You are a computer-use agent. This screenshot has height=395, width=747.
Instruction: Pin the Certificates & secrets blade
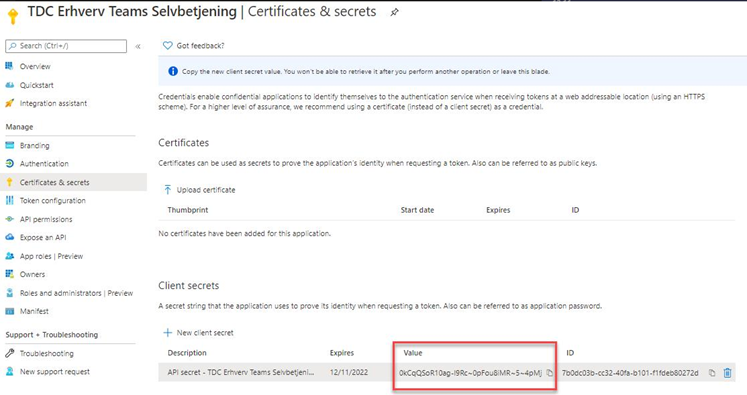point(394,13)
